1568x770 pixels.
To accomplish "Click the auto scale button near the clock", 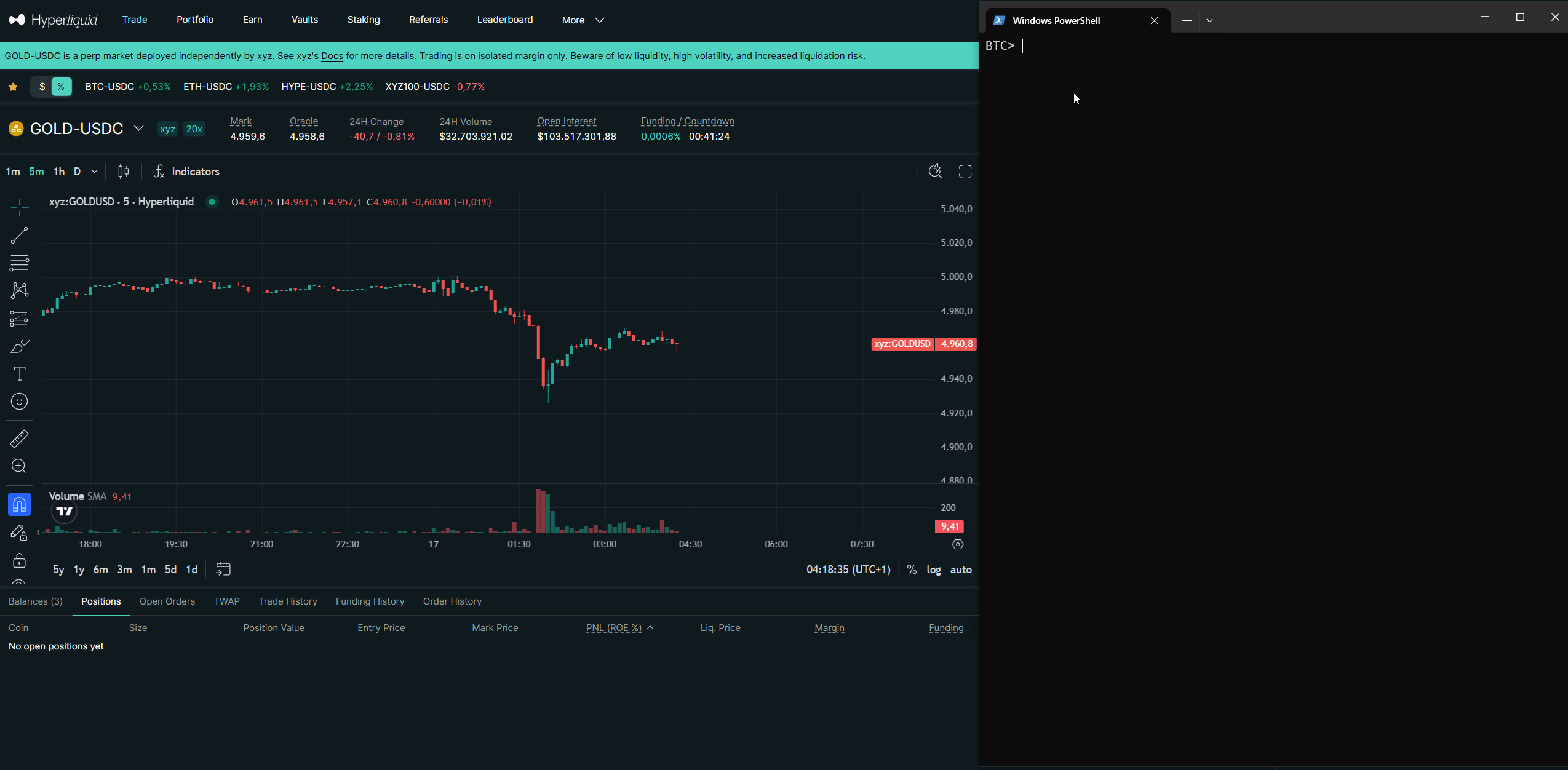I will 961,570.
